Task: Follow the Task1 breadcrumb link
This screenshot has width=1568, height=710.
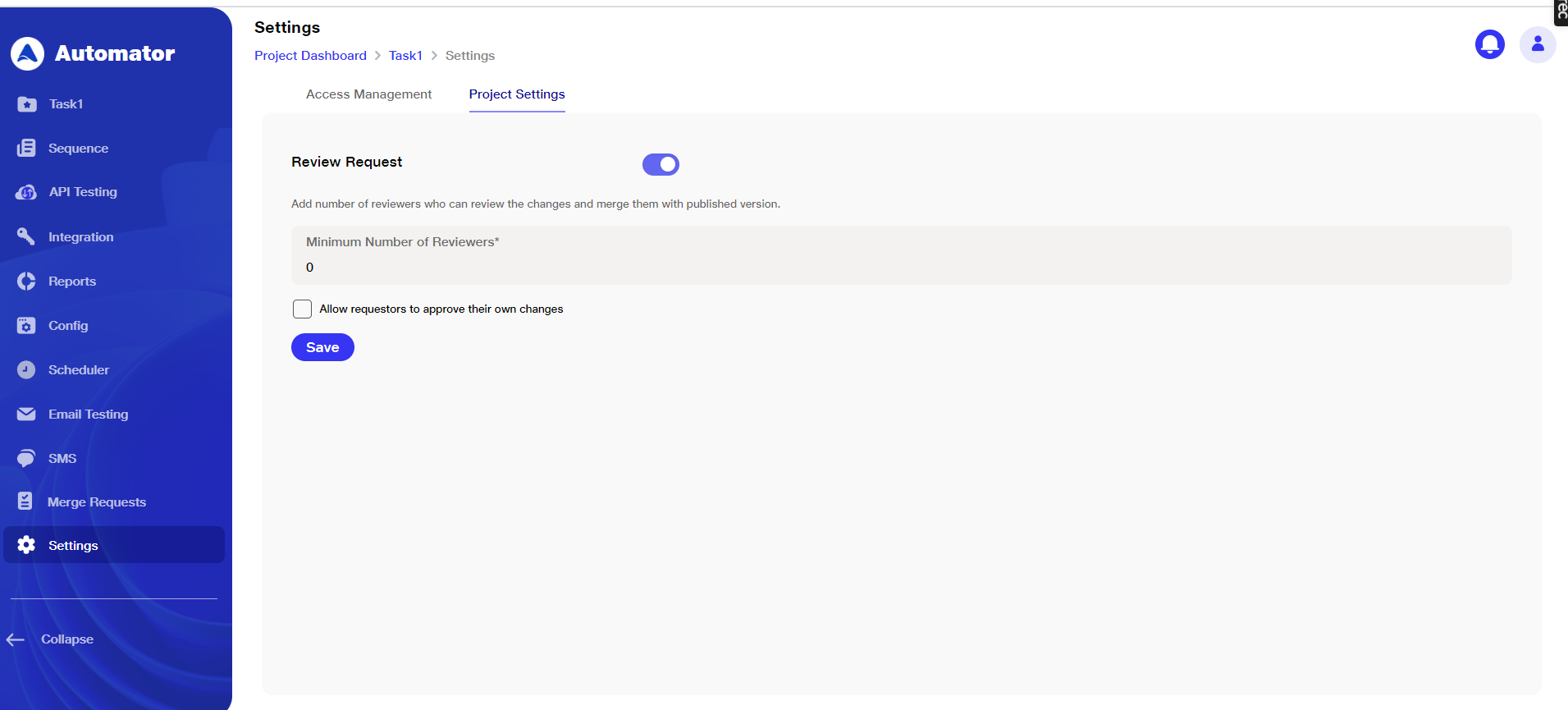Action: point(405,56)
